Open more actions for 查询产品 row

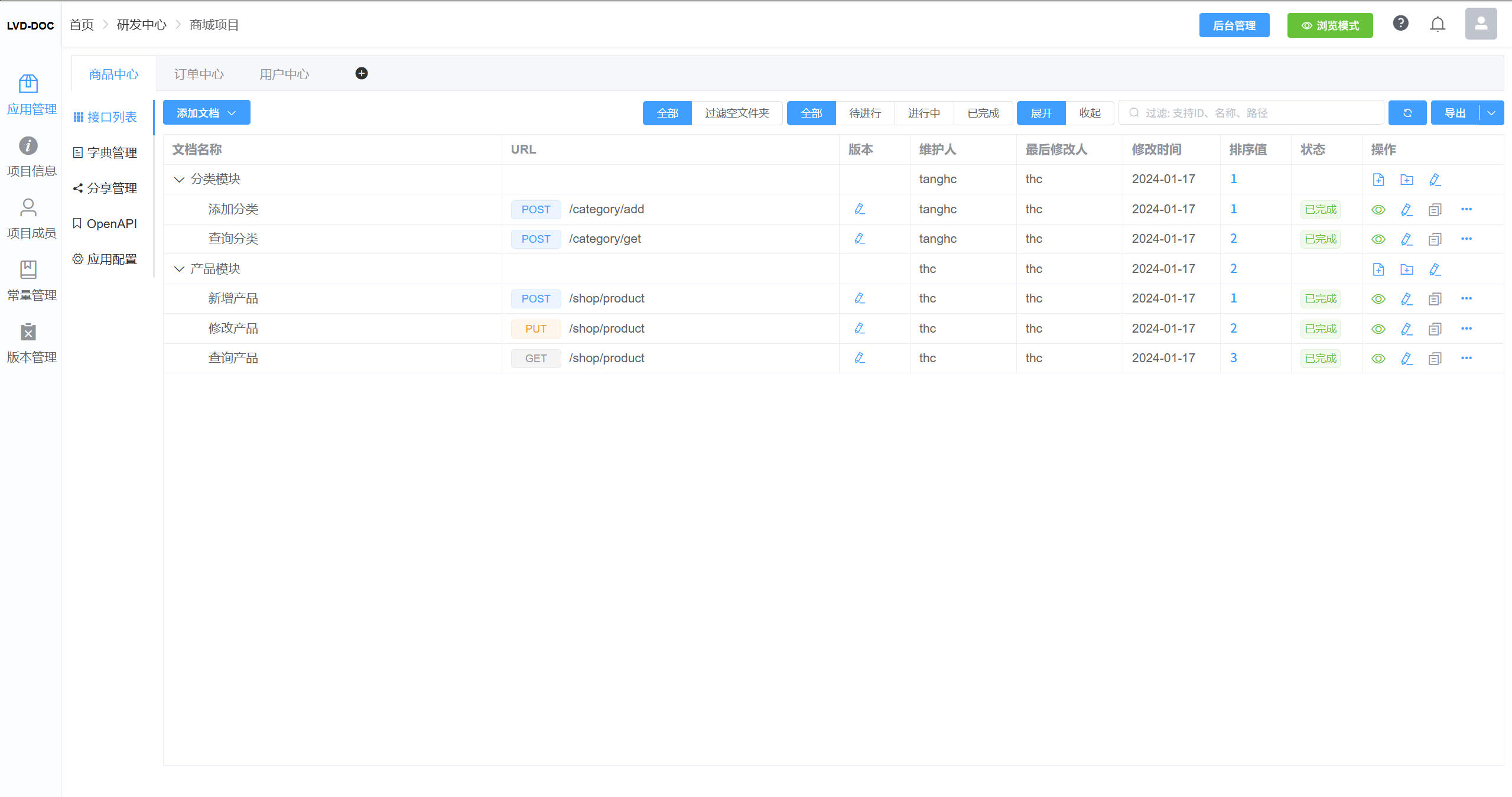pos(1467,358)
